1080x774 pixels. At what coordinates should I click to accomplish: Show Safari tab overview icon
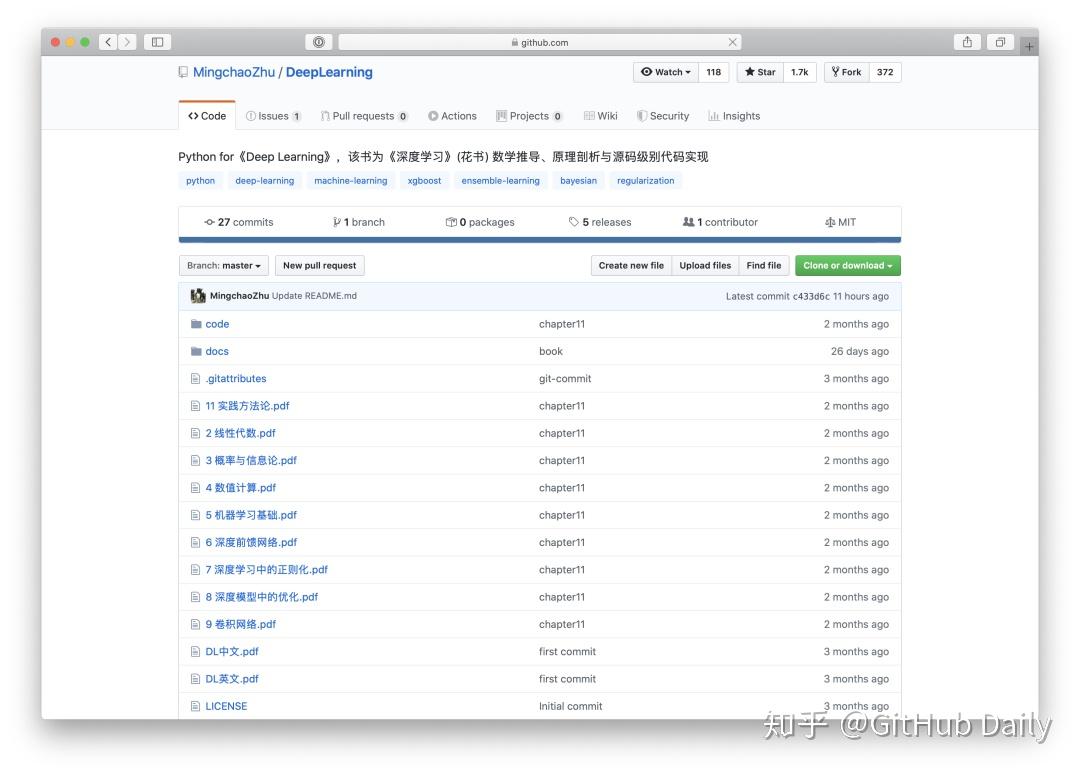[x=1000, y=42]
